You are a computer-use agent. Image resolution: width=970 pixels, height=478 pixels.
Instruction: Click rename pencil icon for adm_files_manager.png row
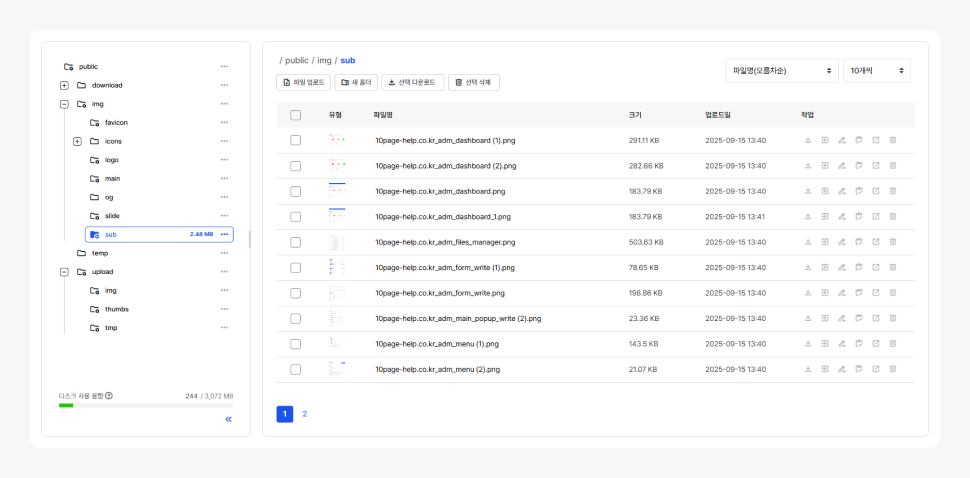tap(842, 242)
